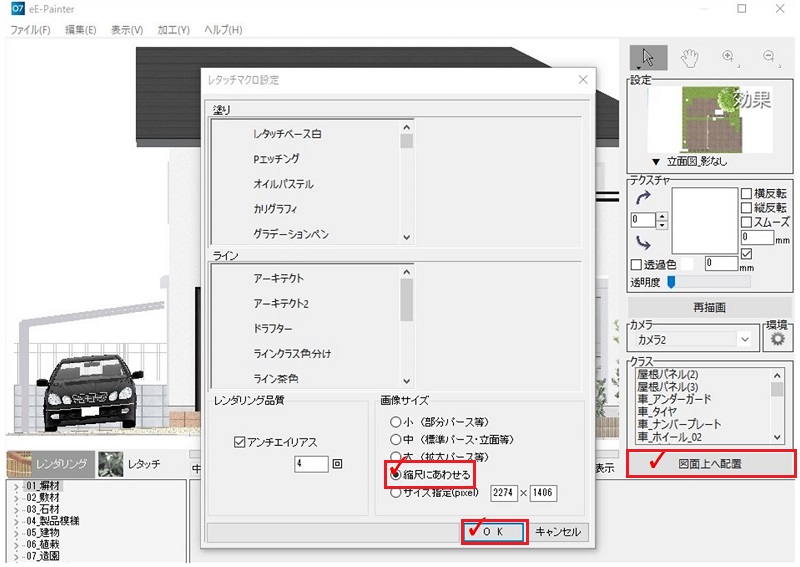The height and width of the screenshot is (567, 800).
Task: Toggle the 透過色 checkbox
Action: pyautogui.click(x=636, y=265)
